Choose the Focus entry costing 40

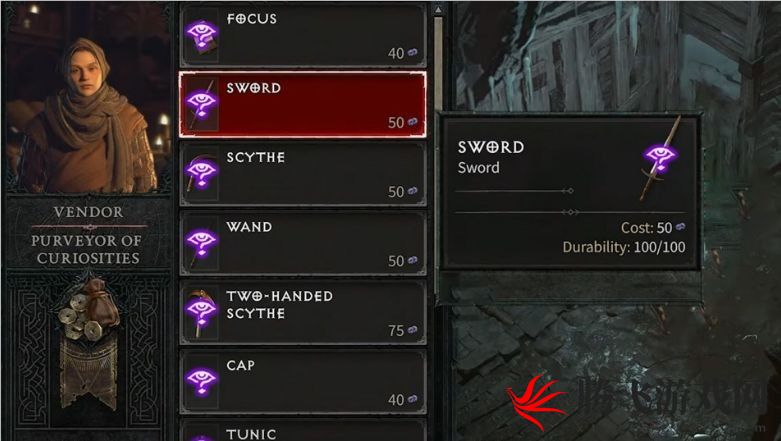[303, 35]
